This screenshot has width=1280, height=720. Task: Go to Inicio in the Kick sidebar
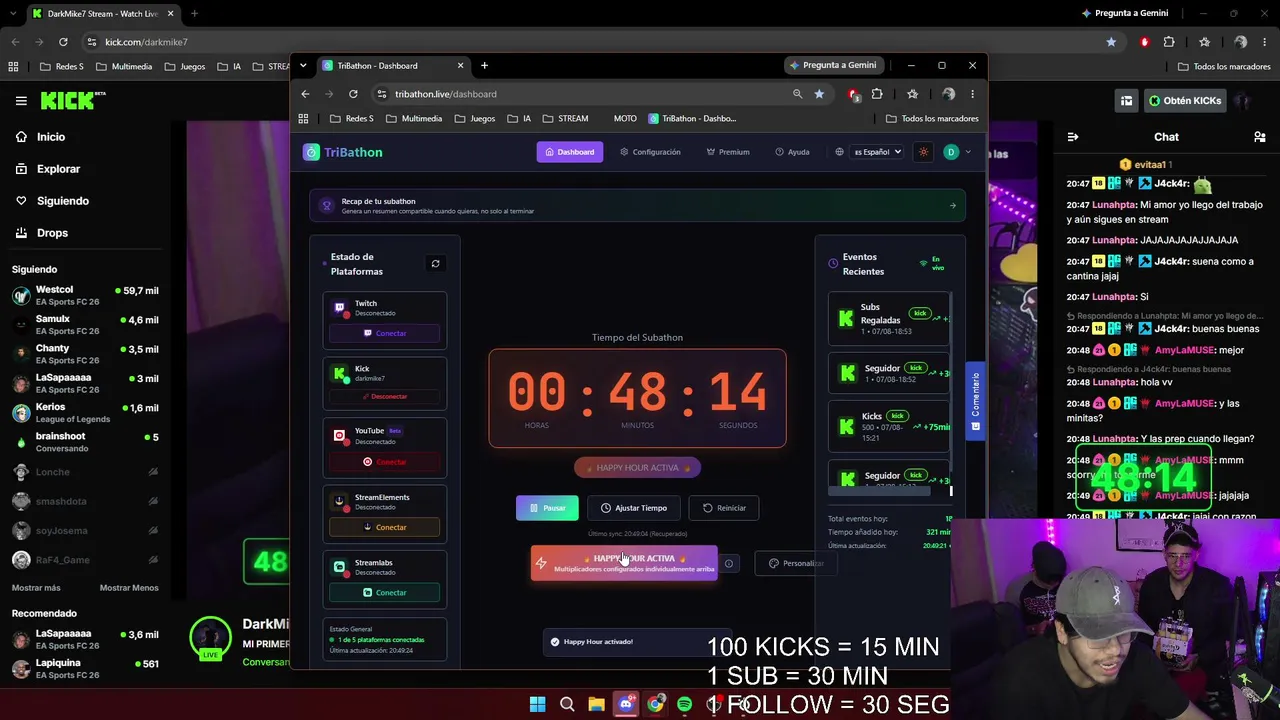tap(40, 137)
